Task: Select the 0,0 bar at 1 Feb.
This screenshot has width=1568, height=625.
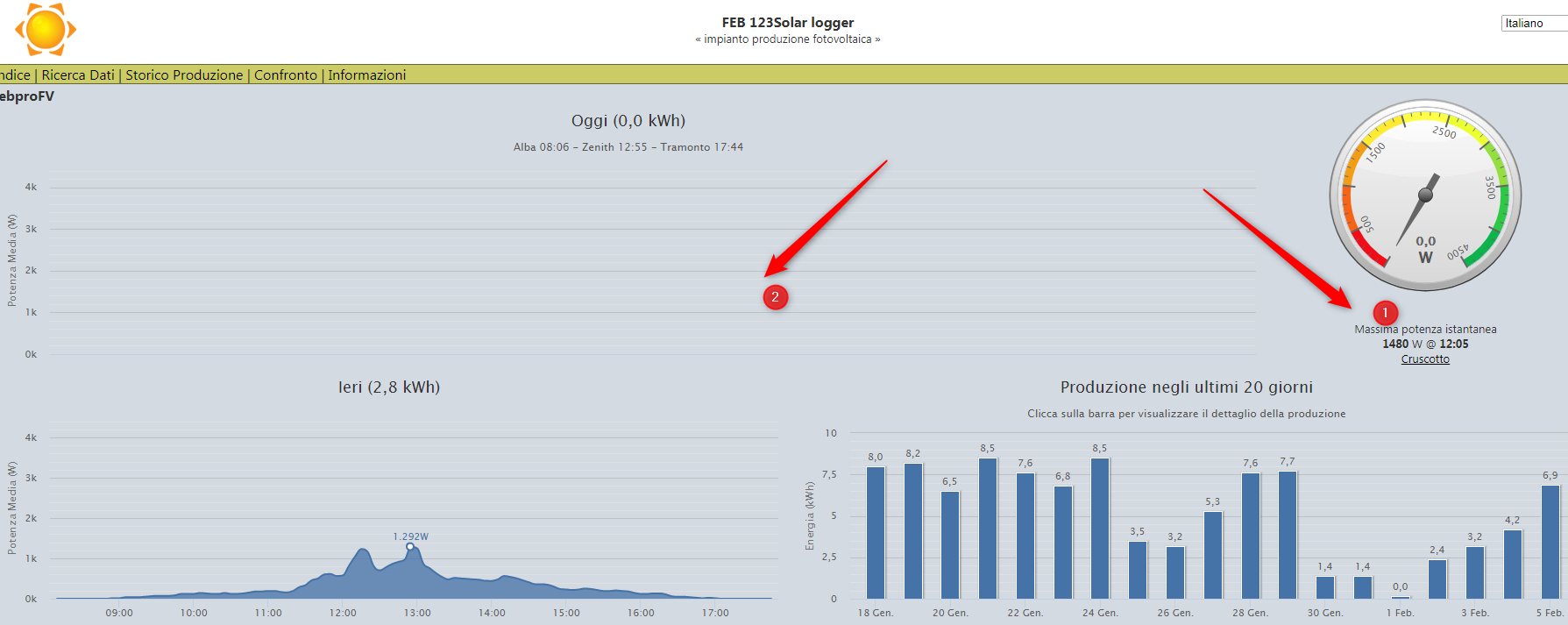Action: (x=1401, y=597)
